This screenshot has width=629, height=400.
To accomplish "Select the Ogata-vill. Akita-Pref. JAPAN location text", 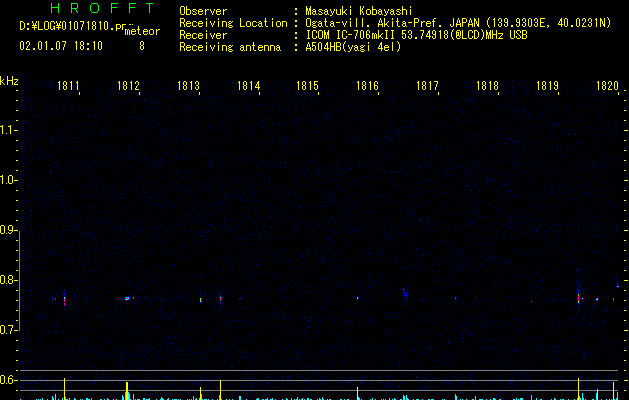I will 458,23.
